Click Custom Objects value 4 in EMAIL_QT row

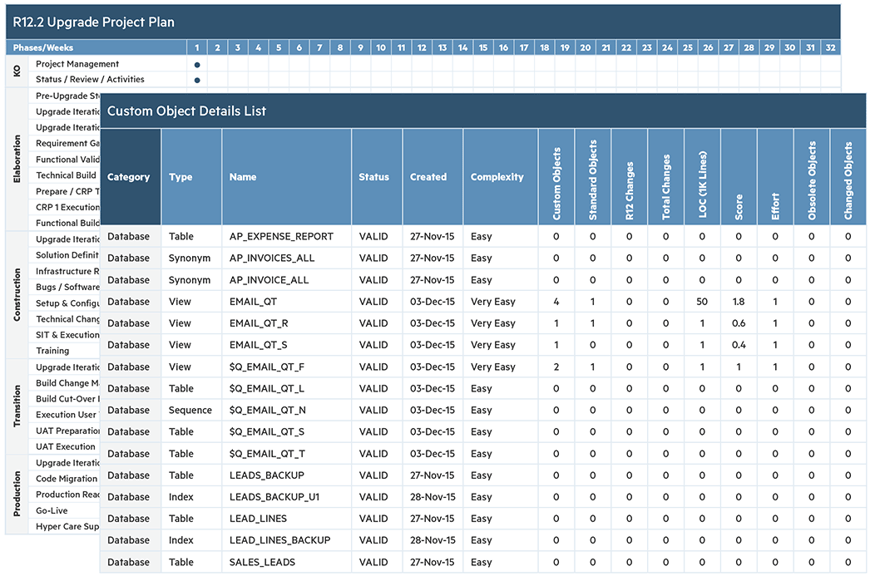pyautogui.click(x=556, y=302)
